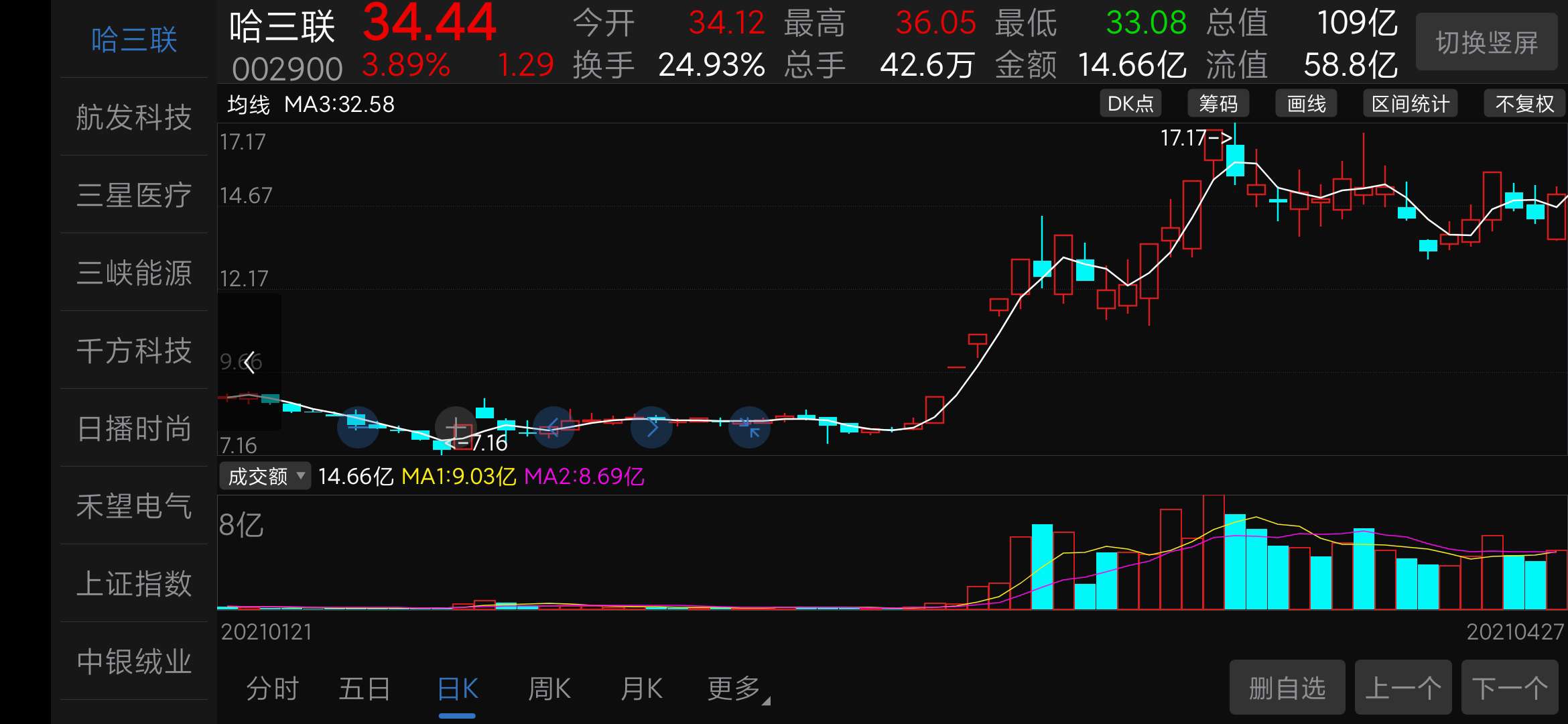Screen dimensions: 1568x724
Task: Tap the end date 20210427
Action: pos(1515,632)
